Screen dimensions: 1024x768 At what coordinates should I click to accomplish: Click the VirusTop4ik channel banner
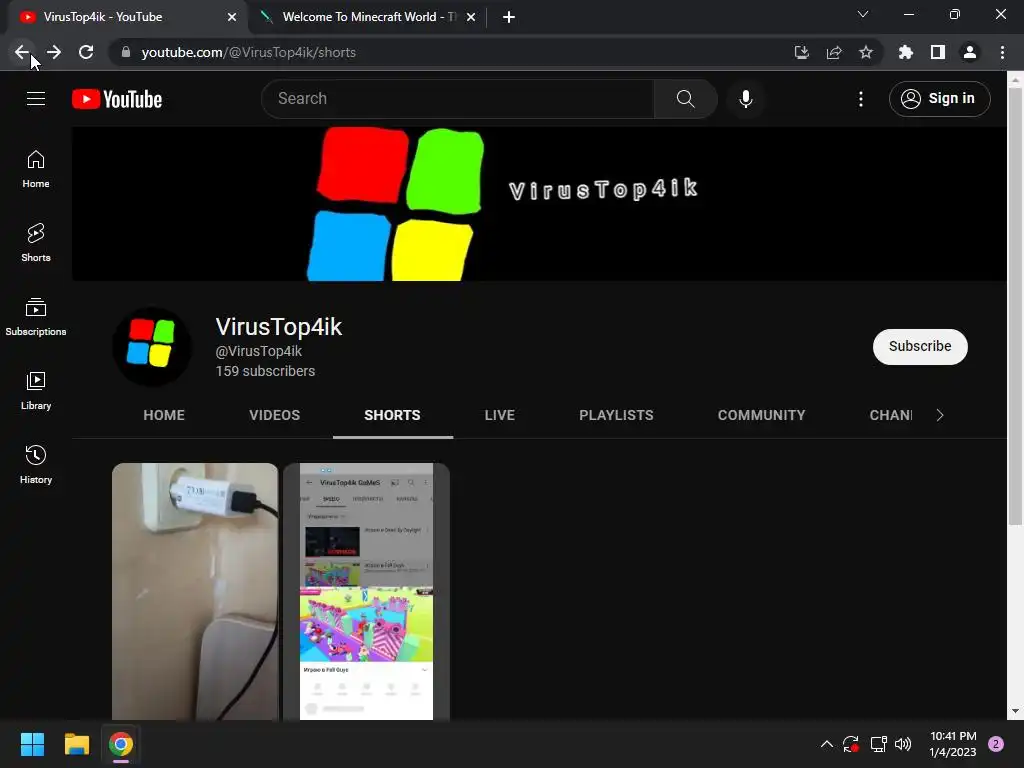point(539,204)
